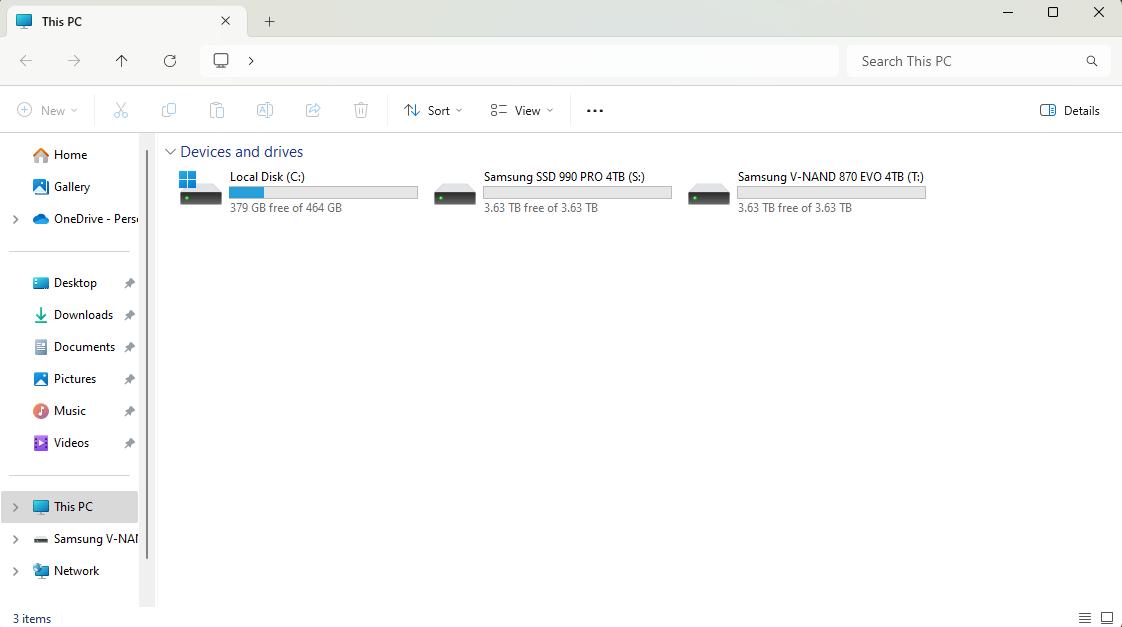Unpin Pictures using its pin icon
1122x627 pixels.
130,379
